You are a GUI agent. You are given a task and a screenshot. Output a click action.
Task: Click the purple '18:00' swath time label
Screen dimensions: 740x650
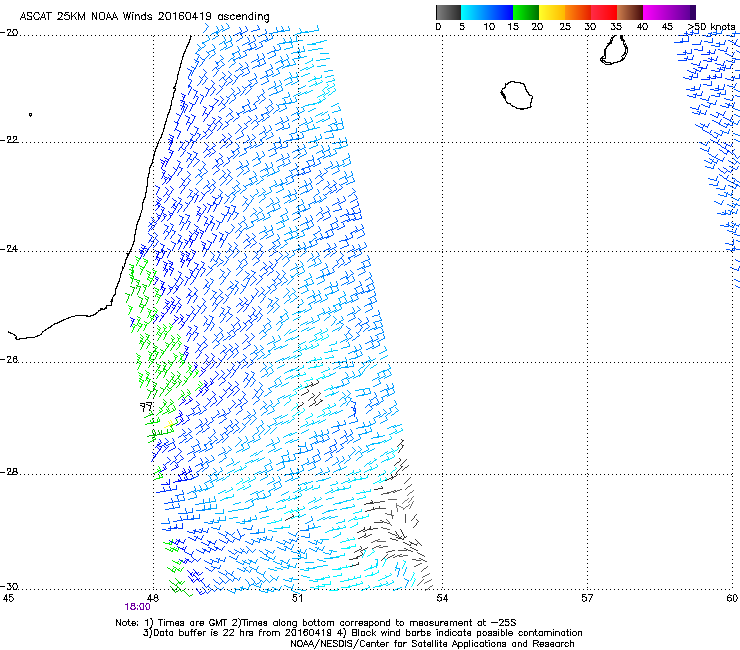click(x=137, y=607)
